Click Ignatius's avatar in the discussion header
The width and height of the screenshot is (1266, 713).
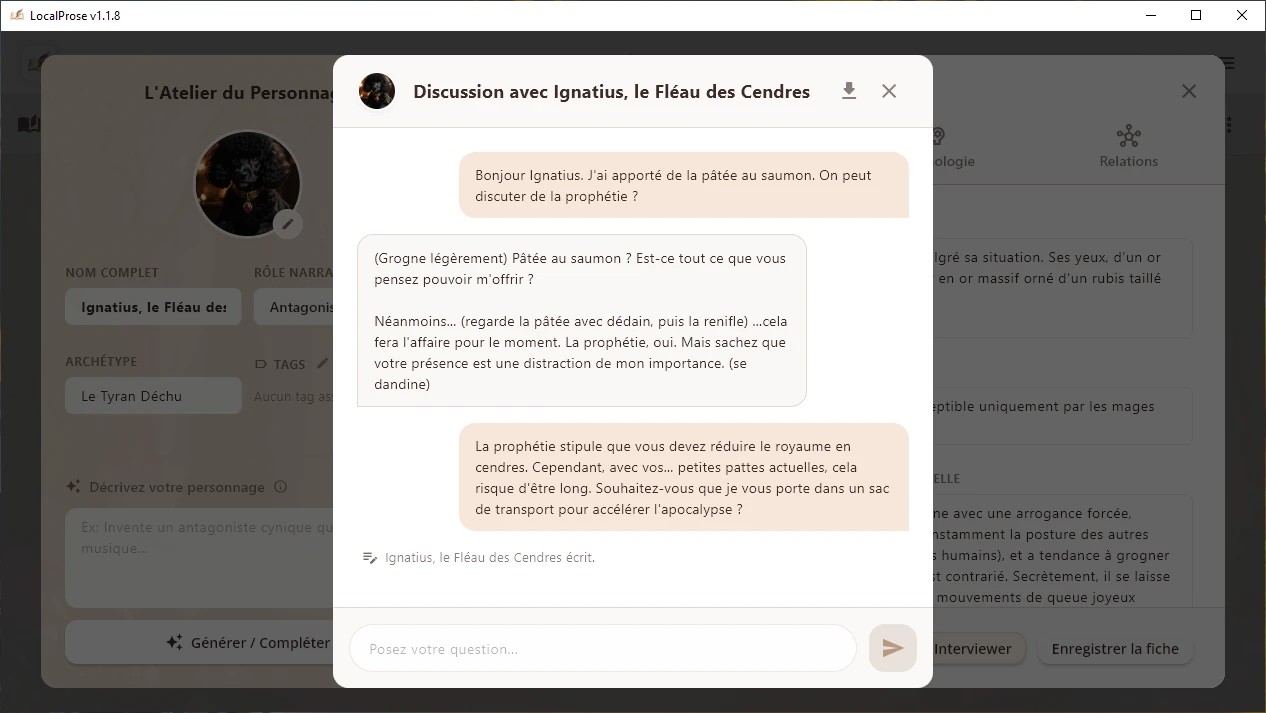pyautogui.click(x=377, y=91)
